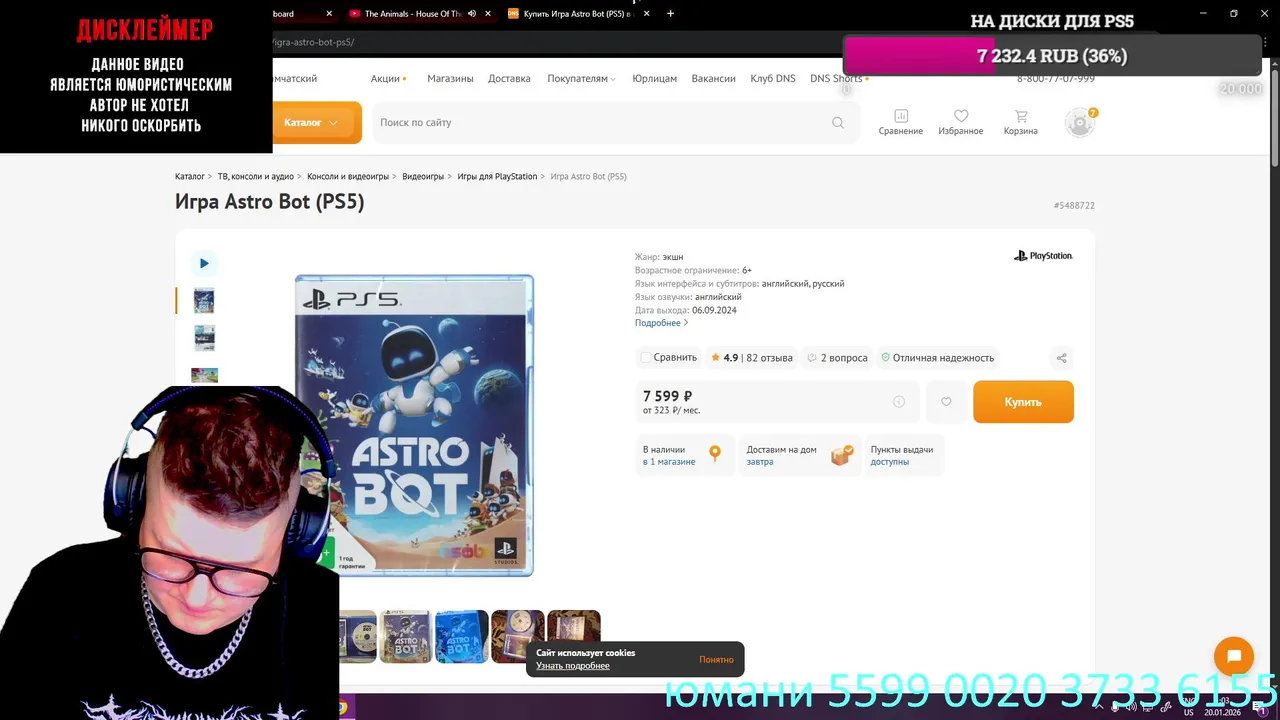
Task: Add Astro Bot to favorites heart button
Action: pyautogui.click(x=946, y=402)
